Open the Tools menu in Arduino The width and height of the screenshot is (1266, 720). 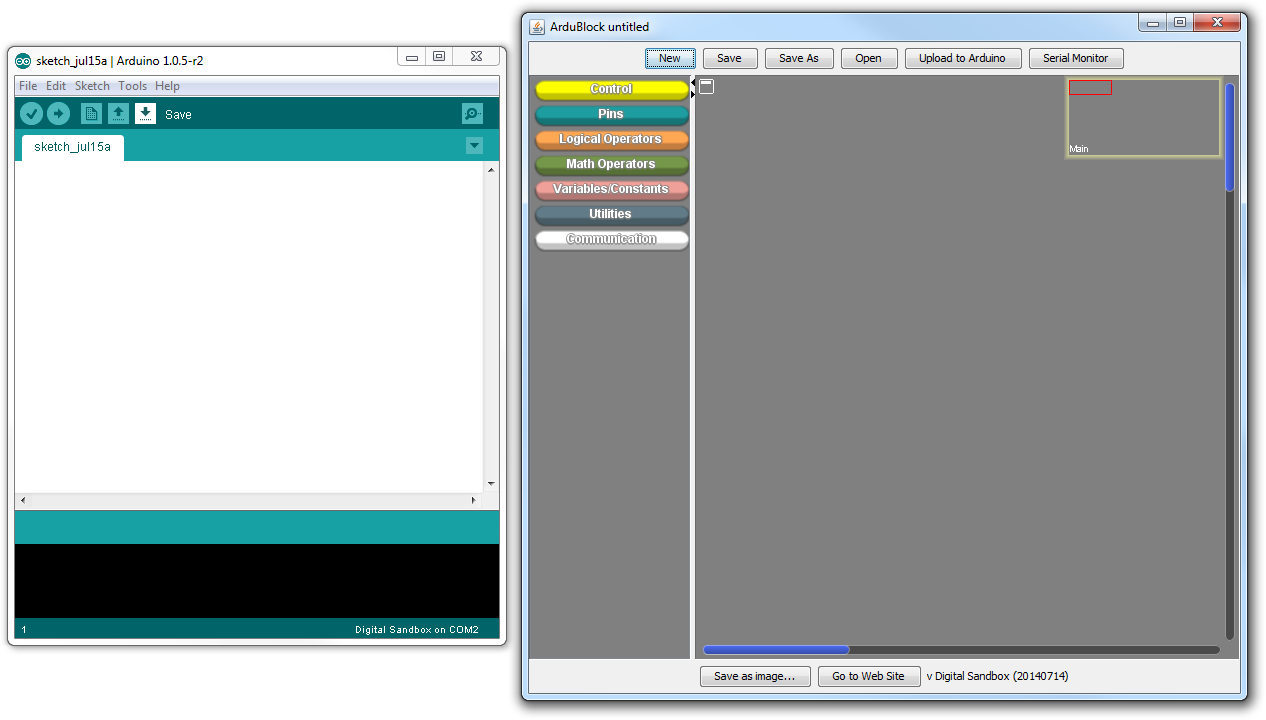(x=132, y=86)
